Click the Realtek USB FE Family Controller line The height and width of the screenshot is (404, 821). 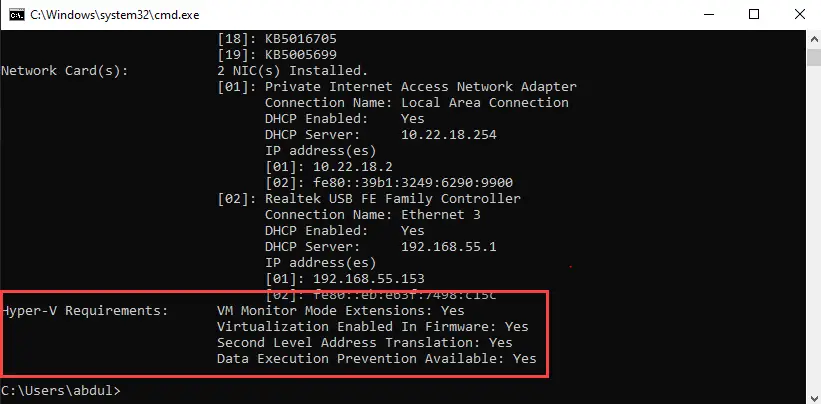pos(369,199)
